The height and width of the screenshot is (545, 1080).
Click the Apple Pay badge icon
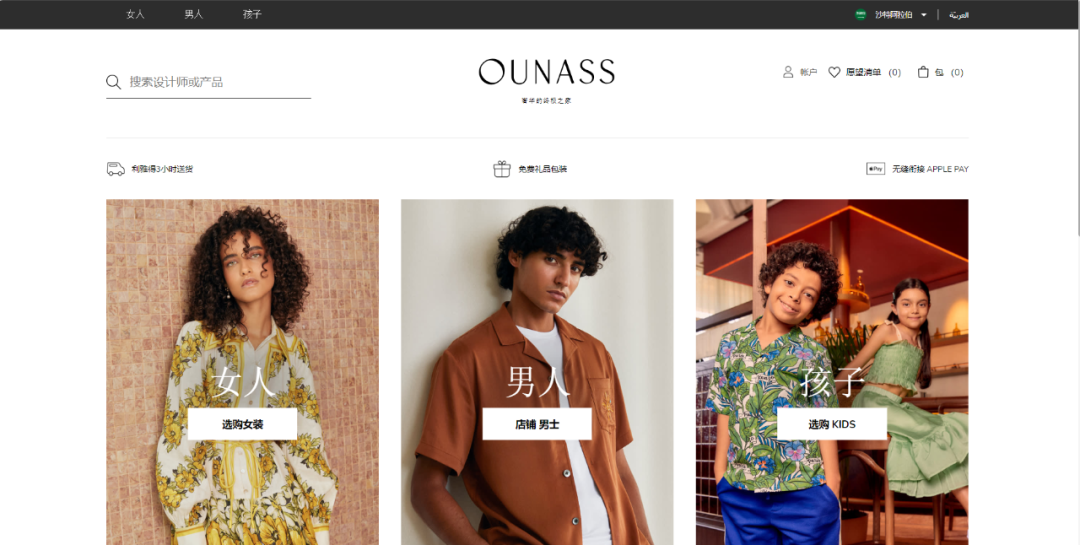coord(875,169)
